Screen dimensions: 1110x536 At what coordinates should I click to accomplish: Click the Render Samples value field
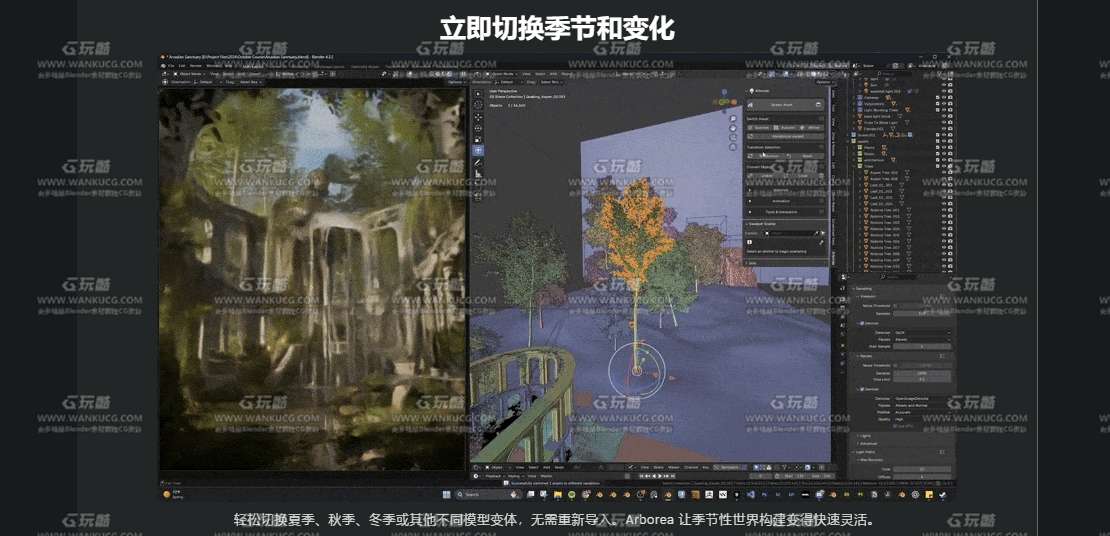pos(922,373)
